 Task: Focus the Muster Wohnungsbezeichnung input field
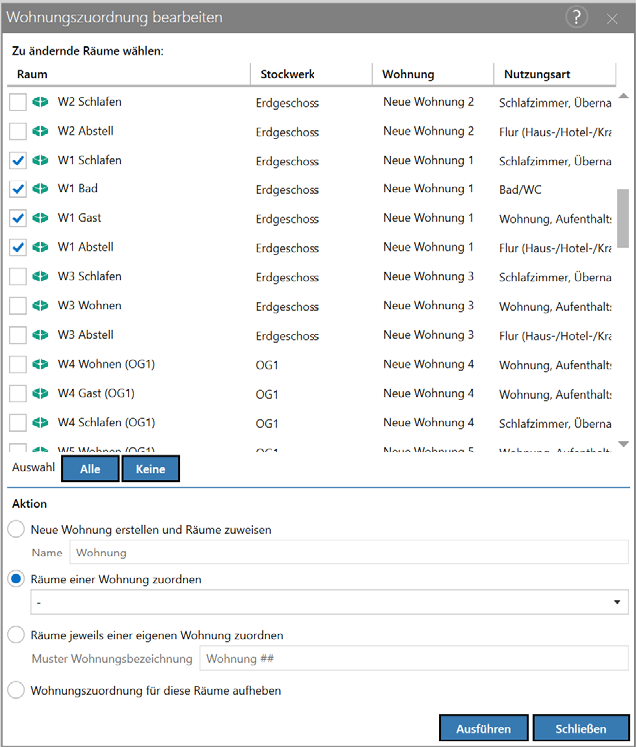[414, 658]
